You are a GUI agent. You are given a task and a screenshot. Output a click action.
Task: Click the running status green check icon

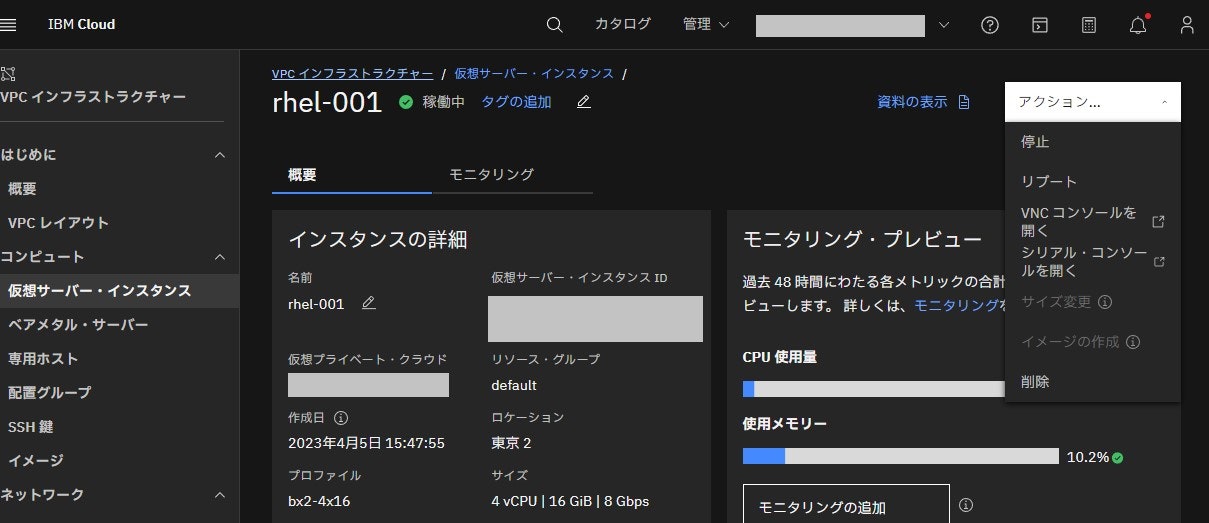[406, 102]
